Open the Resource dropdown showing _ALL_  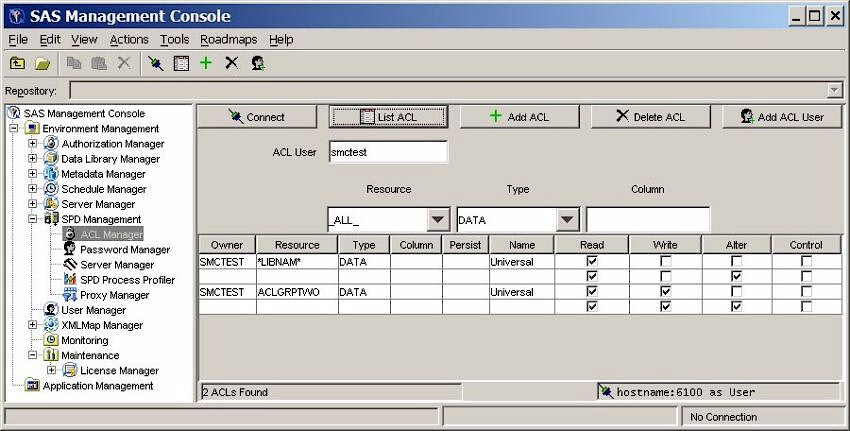pyautogui.click(x=438, y=220)
